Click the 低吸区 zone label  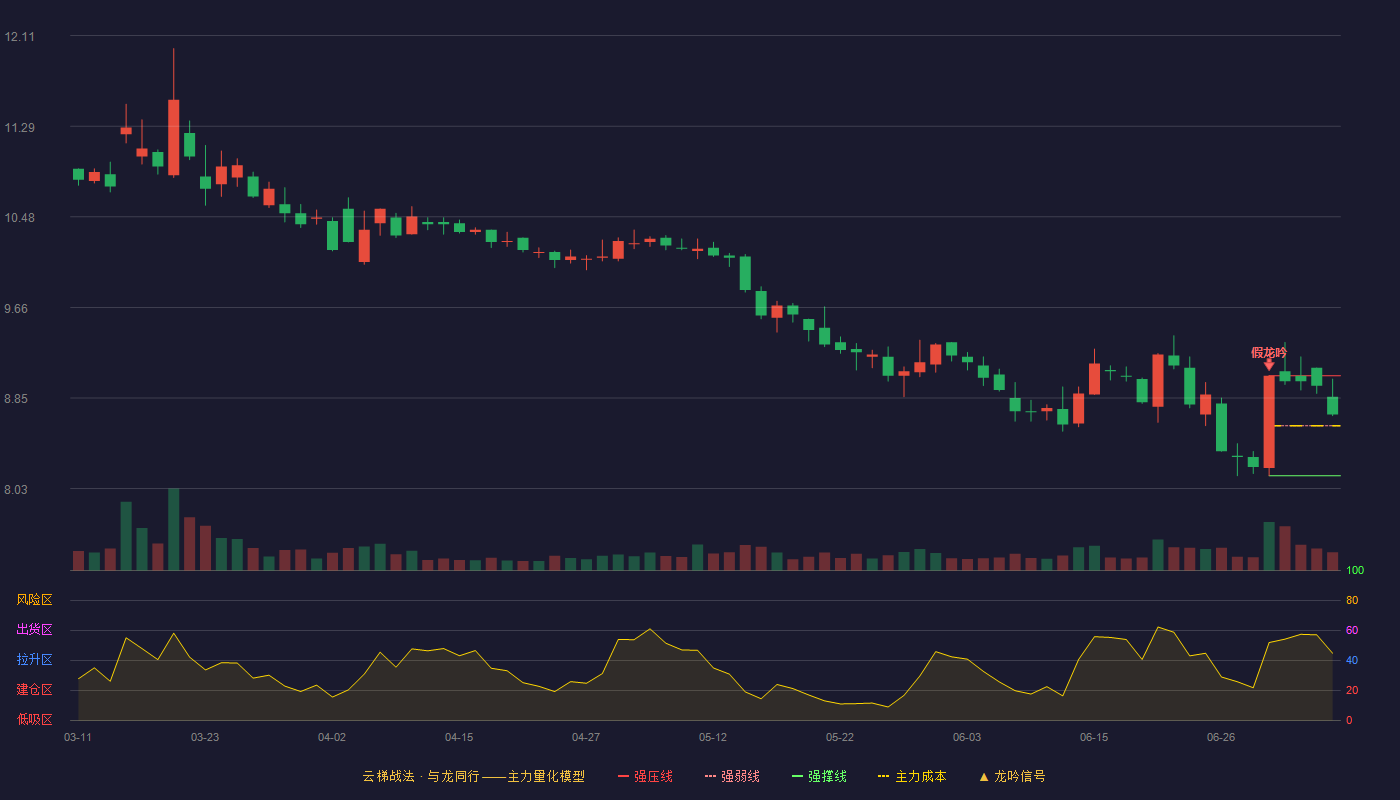[x=34, y=719]
